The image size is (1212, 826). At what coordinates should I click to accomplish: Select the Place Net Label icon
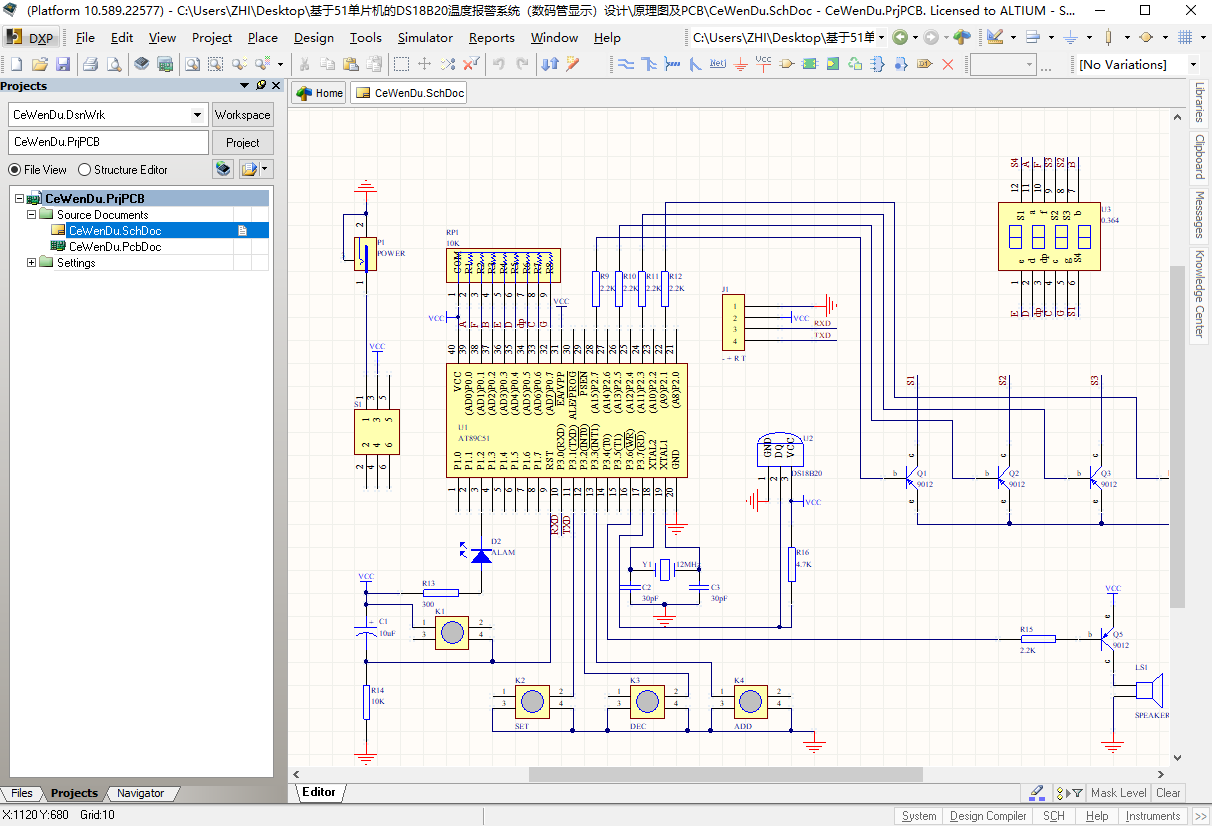(x=717, y=64)
